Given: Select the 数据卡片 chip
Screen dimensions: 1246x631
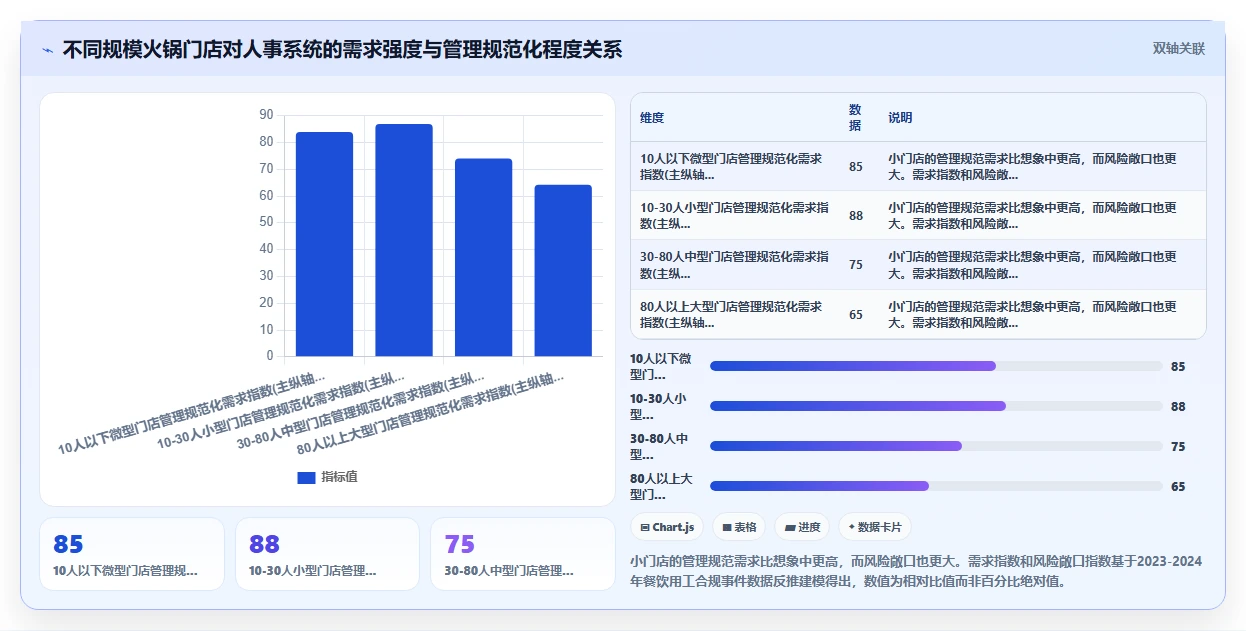Looking at the screenshot, I should (875, 527).
